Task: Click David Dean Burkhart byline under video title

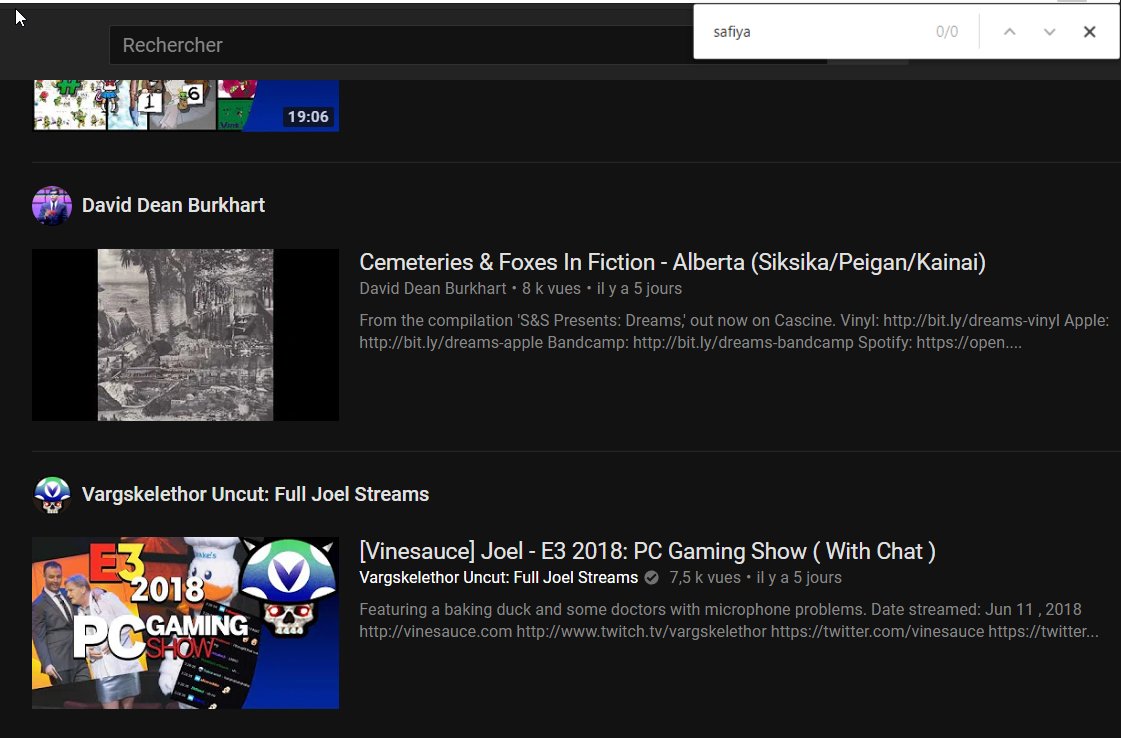Action: tap(433, 288)
